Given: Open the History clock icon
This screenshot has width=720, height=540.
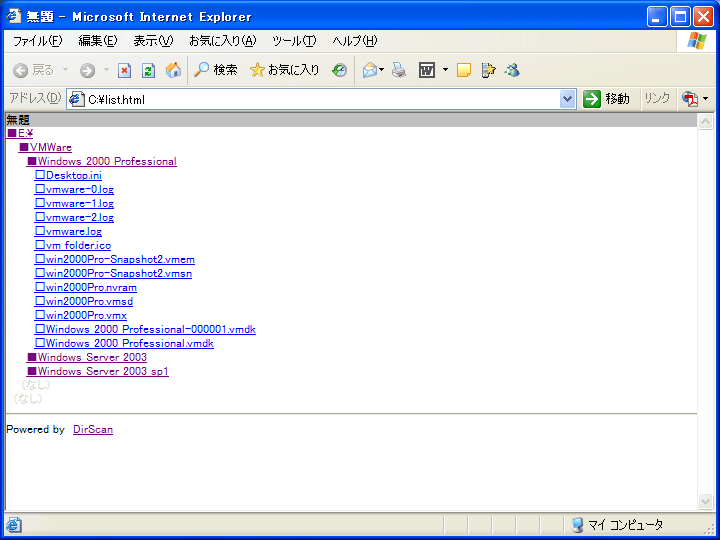Looking at the screenshot, I should [339, 70].
